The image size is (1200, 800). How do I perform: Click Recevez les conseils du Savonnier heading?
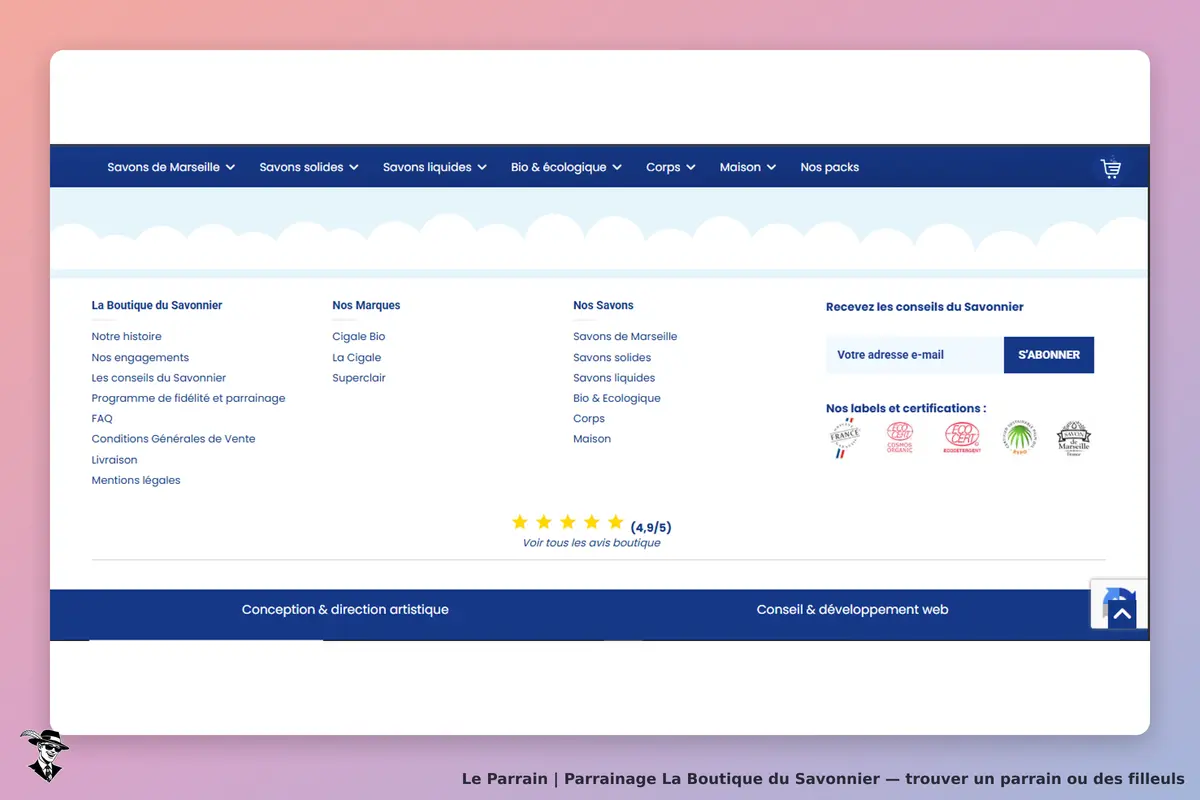[x=925, y=307]
